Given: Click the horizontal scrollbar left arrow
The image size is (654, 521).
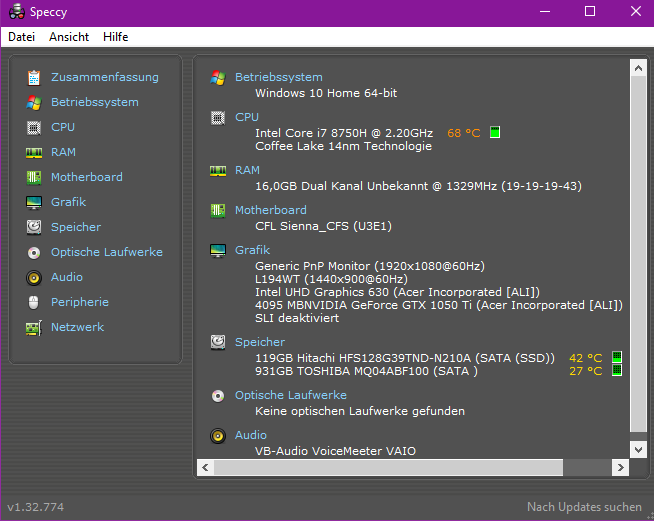Looking at the screenshot, I should (x=205, y=468).
